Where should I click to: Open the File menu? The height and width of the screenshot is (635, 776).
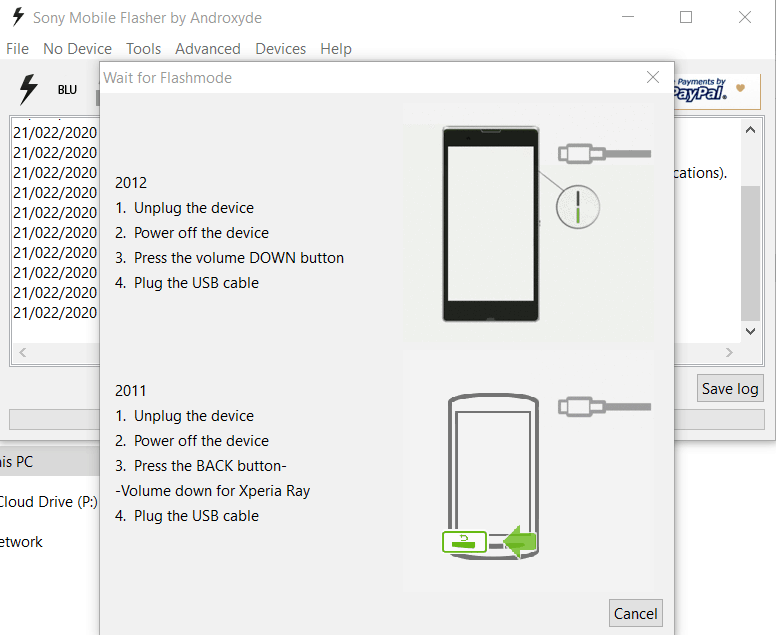[x=17, y=49]
